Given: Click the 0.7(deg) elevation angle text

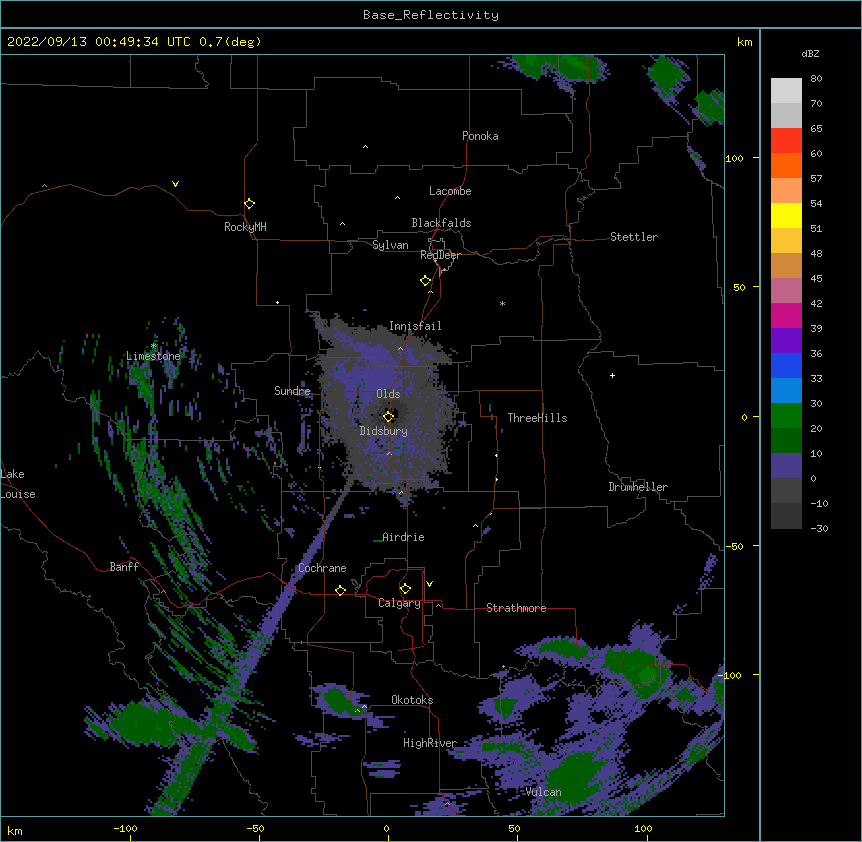Looking at the screenshot, I should (x=230, y=42).
